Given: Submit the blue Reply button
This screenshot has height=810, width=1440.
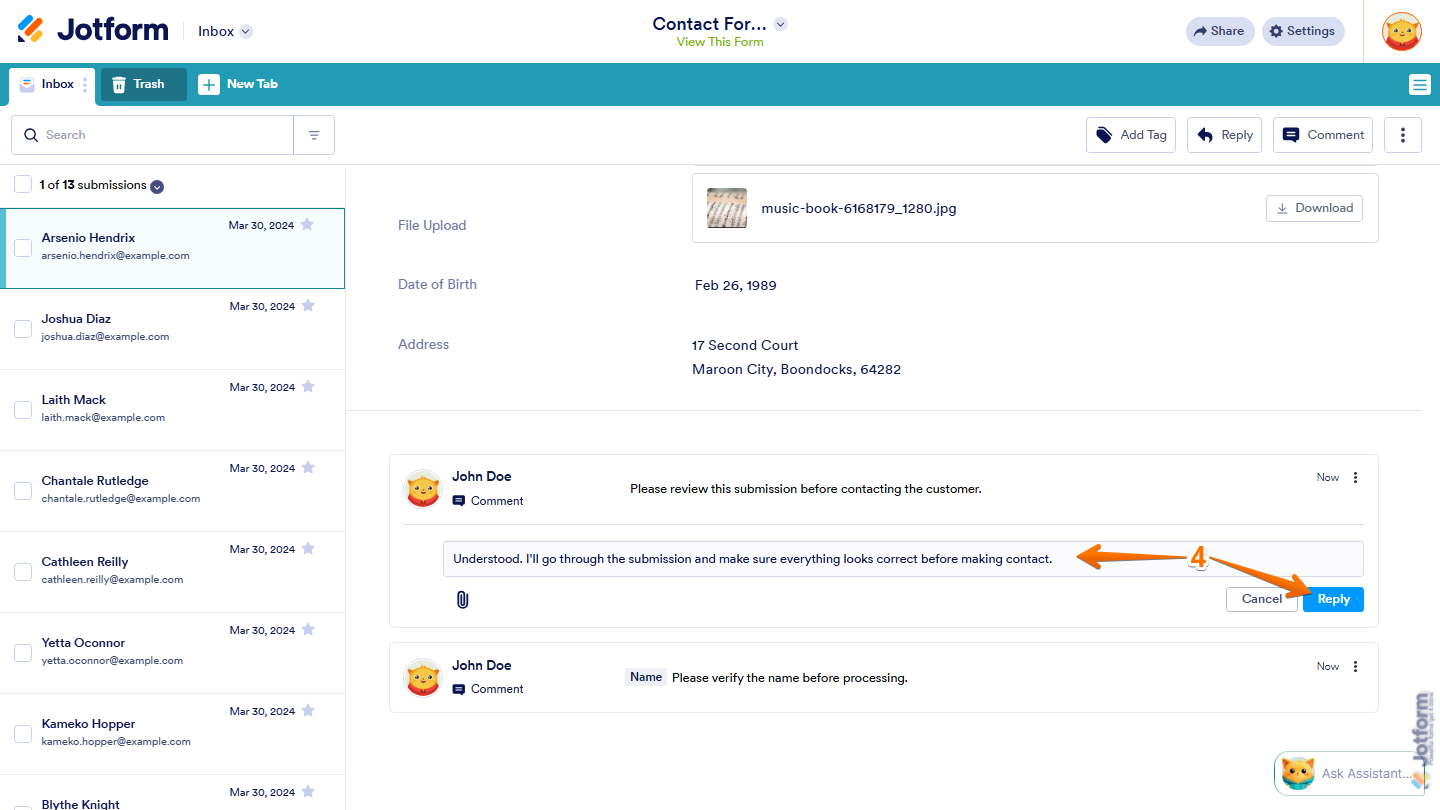Looking at the screenshot, I should [1333, 599].
